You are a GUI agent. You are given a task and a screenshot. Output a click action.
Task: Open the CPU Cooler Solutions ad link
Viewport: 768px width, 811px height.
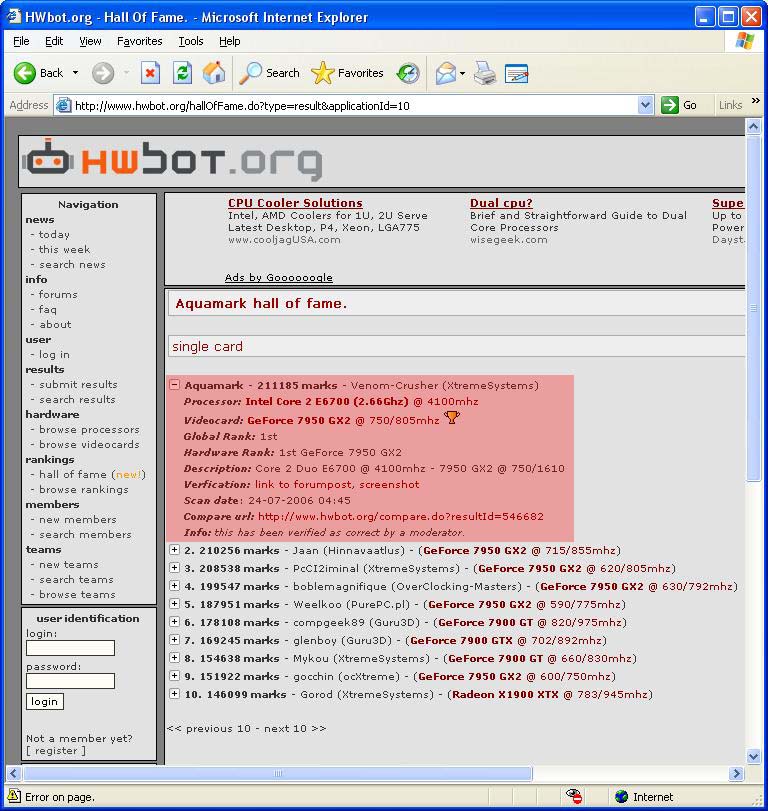[x=295, y=203]
